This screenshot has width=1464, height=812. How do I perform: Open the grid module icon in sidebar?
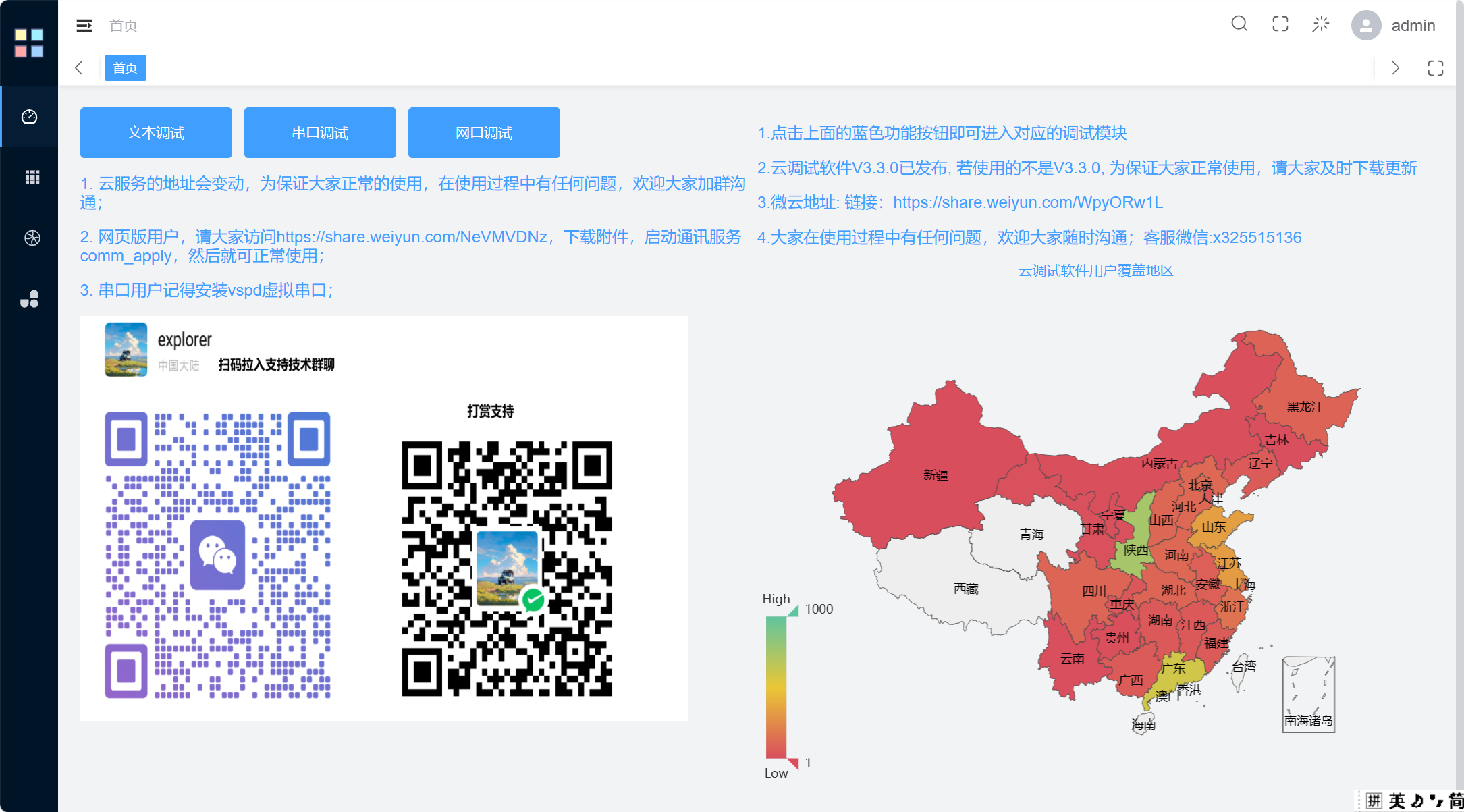[29, 177]
